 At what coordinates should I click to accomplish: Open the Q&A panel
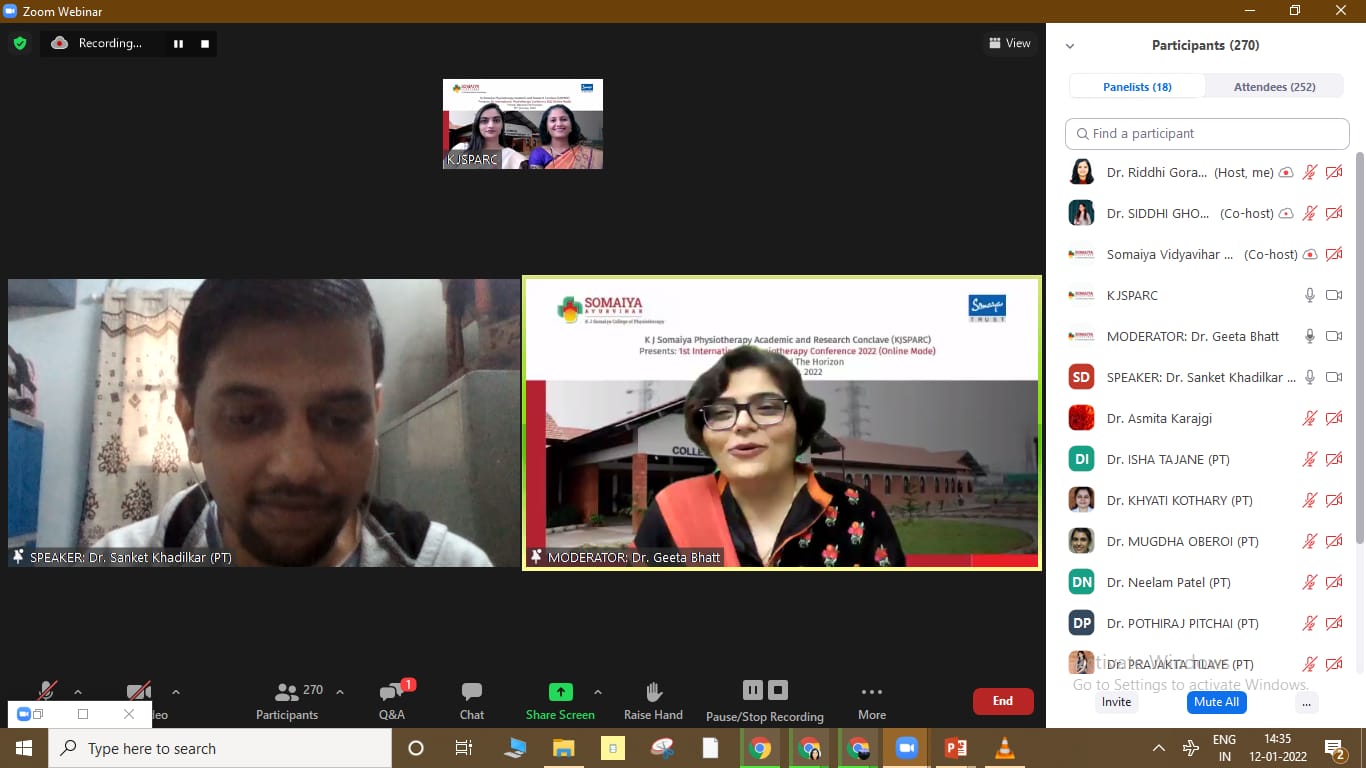pyautogui.click(x=392, y=701)
